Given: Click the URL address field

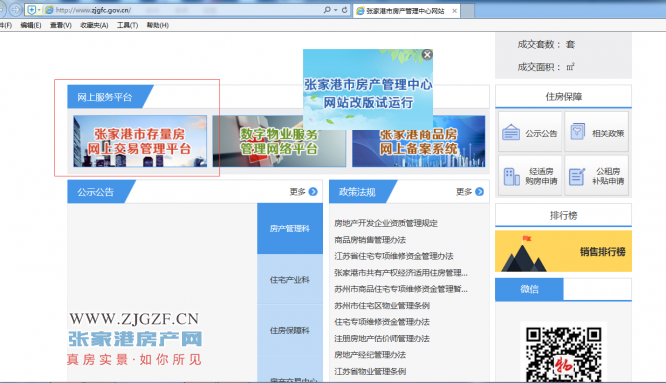Looking at the screenshot, I should (187, 10).
